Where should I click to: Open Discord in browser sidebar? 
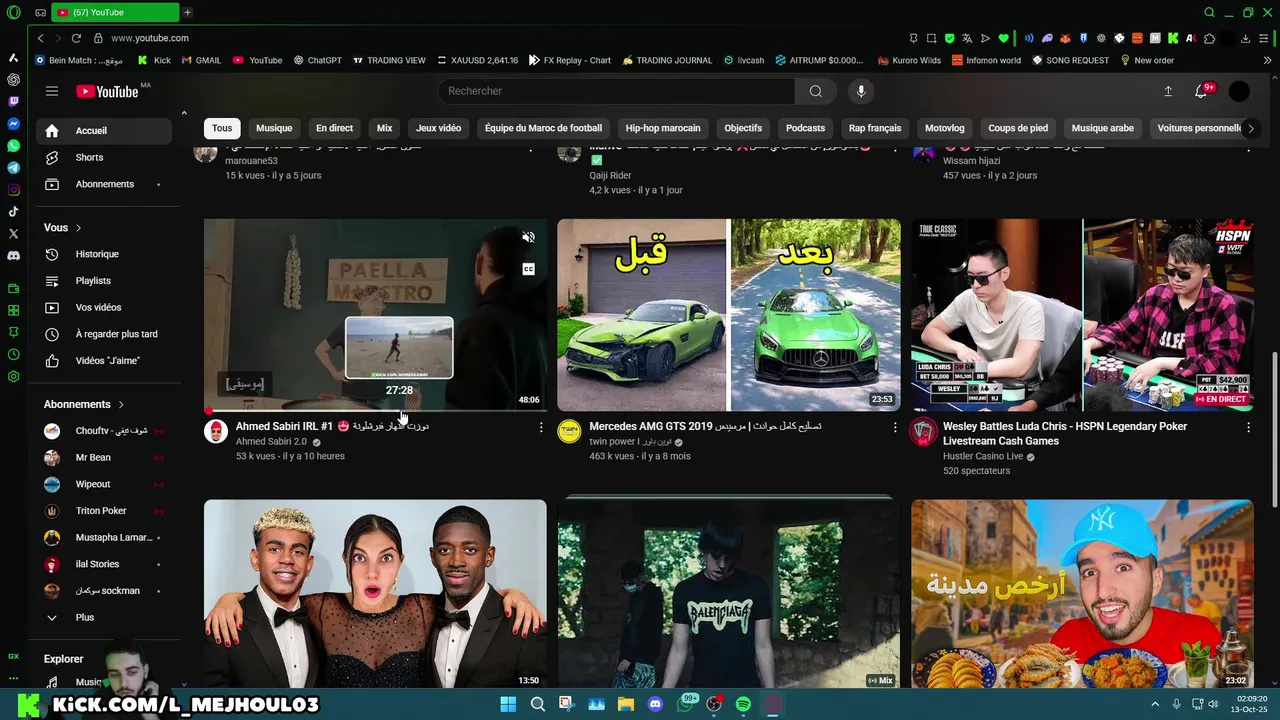13,256
